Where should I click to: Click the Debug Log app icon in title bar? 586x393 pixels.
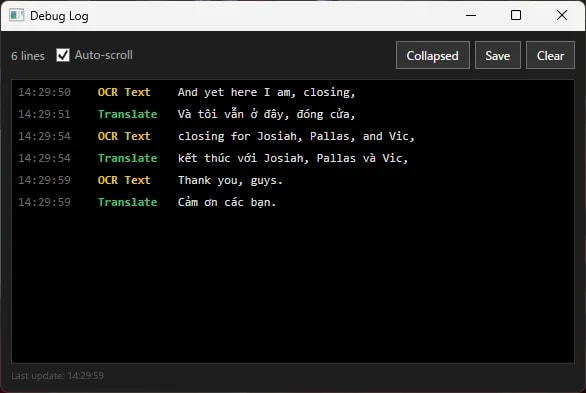coord(16,15)
